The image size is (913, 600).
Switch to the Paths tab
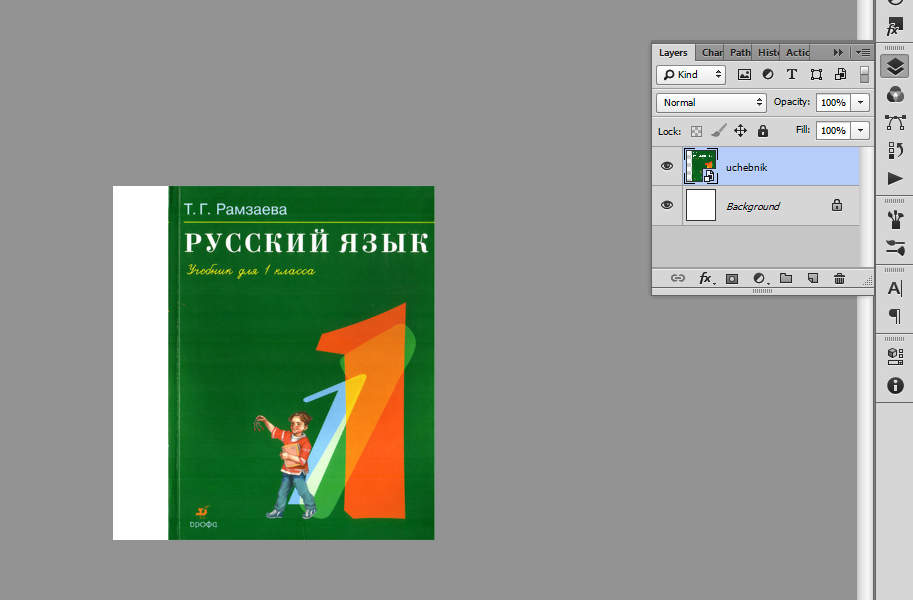click(739, 52)
